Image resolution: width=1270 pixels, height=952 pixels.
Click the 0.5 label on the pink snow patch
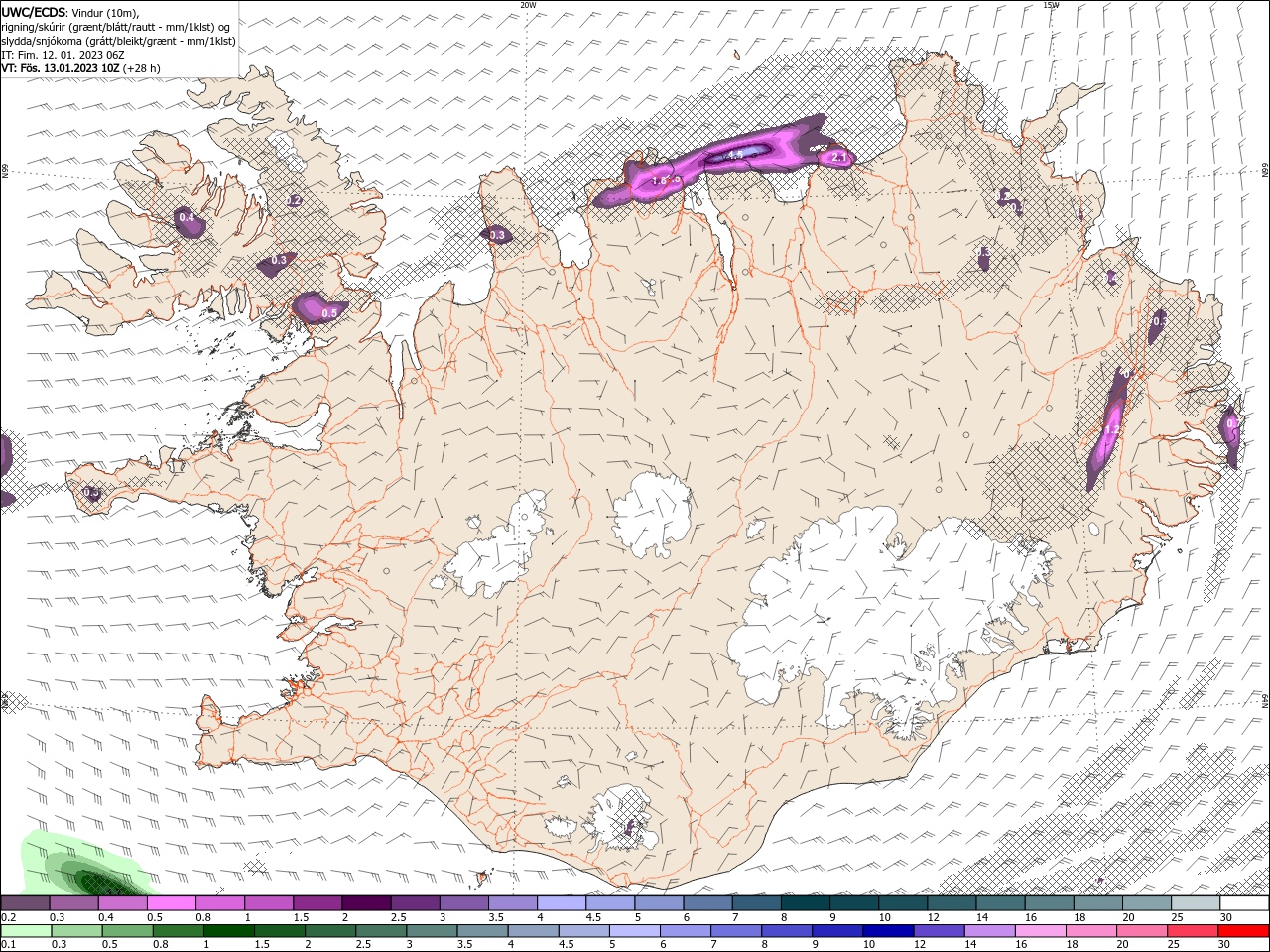point(329,312)
